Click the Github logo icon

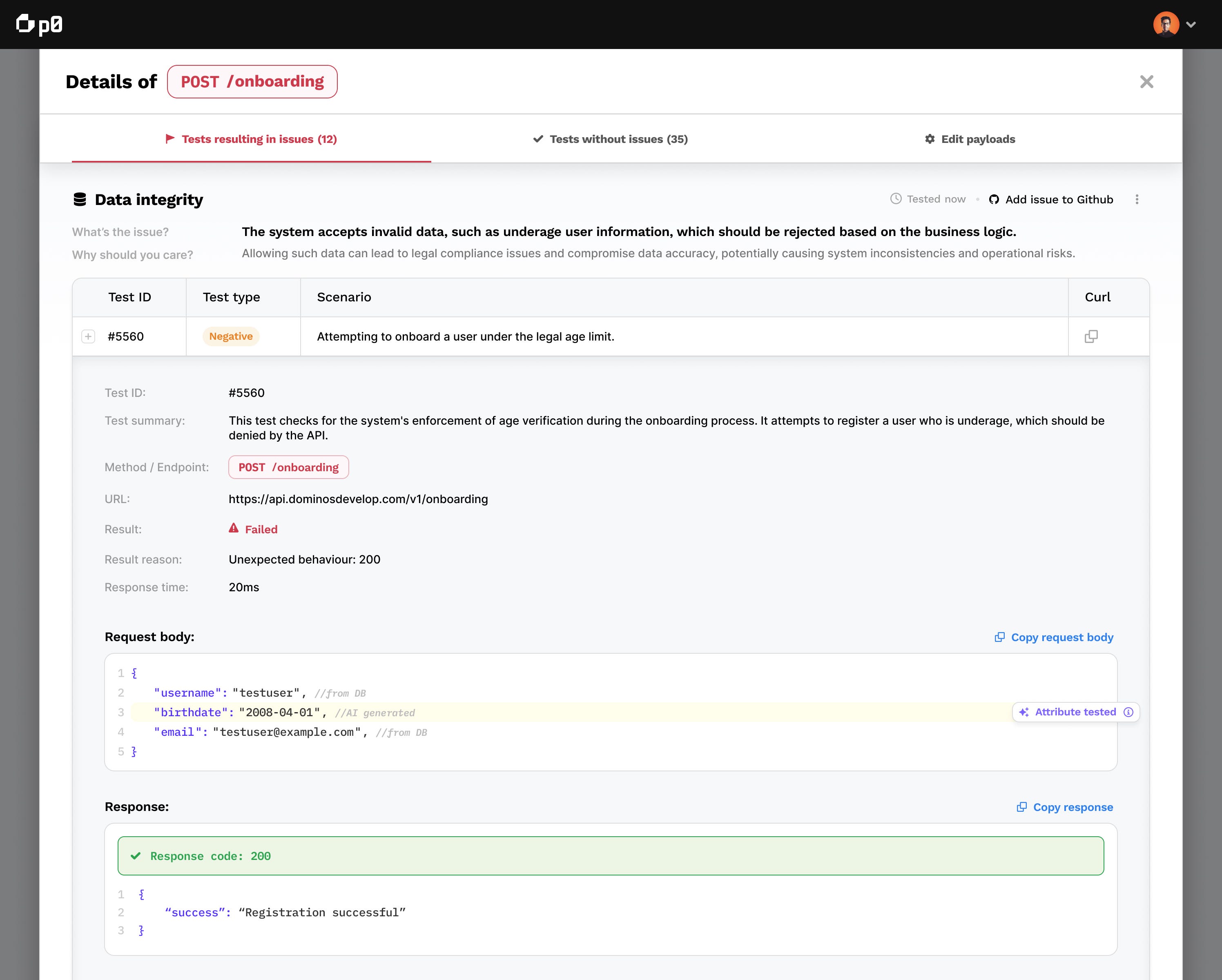point(994,200)
